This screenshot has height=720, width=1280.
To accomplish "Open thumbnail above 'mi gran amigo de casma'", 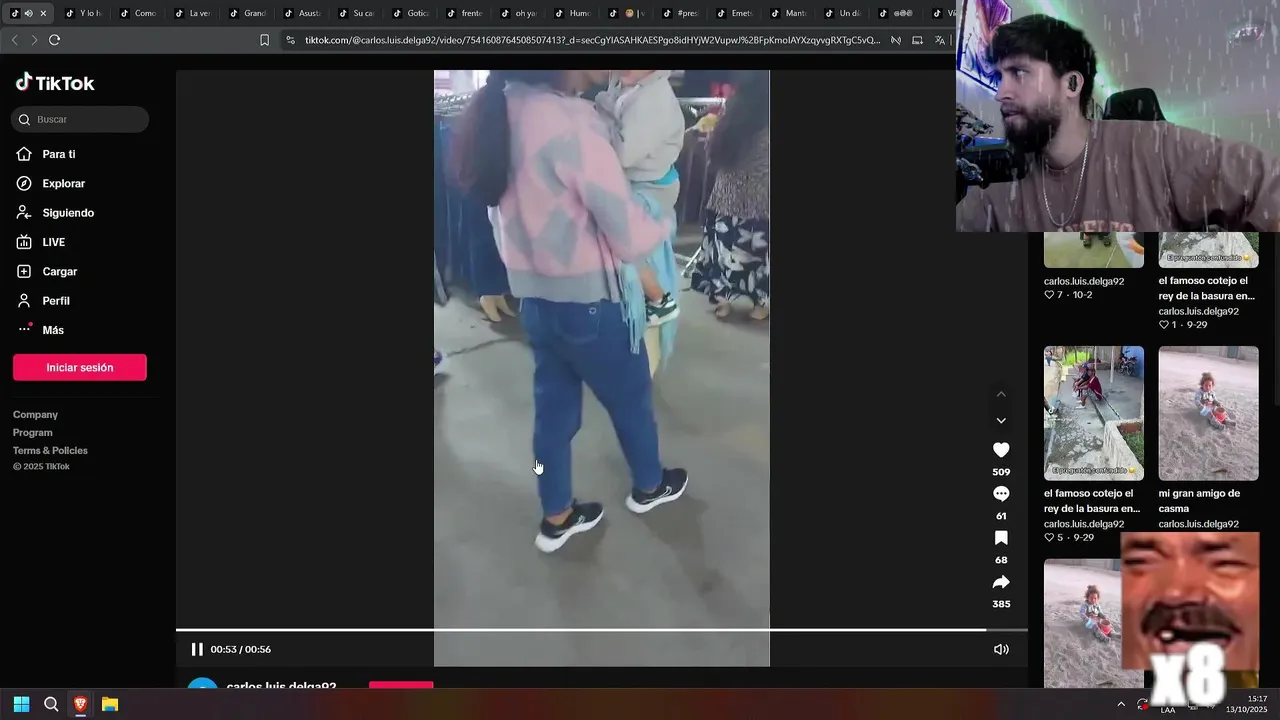I will (x=1208, y=413).
